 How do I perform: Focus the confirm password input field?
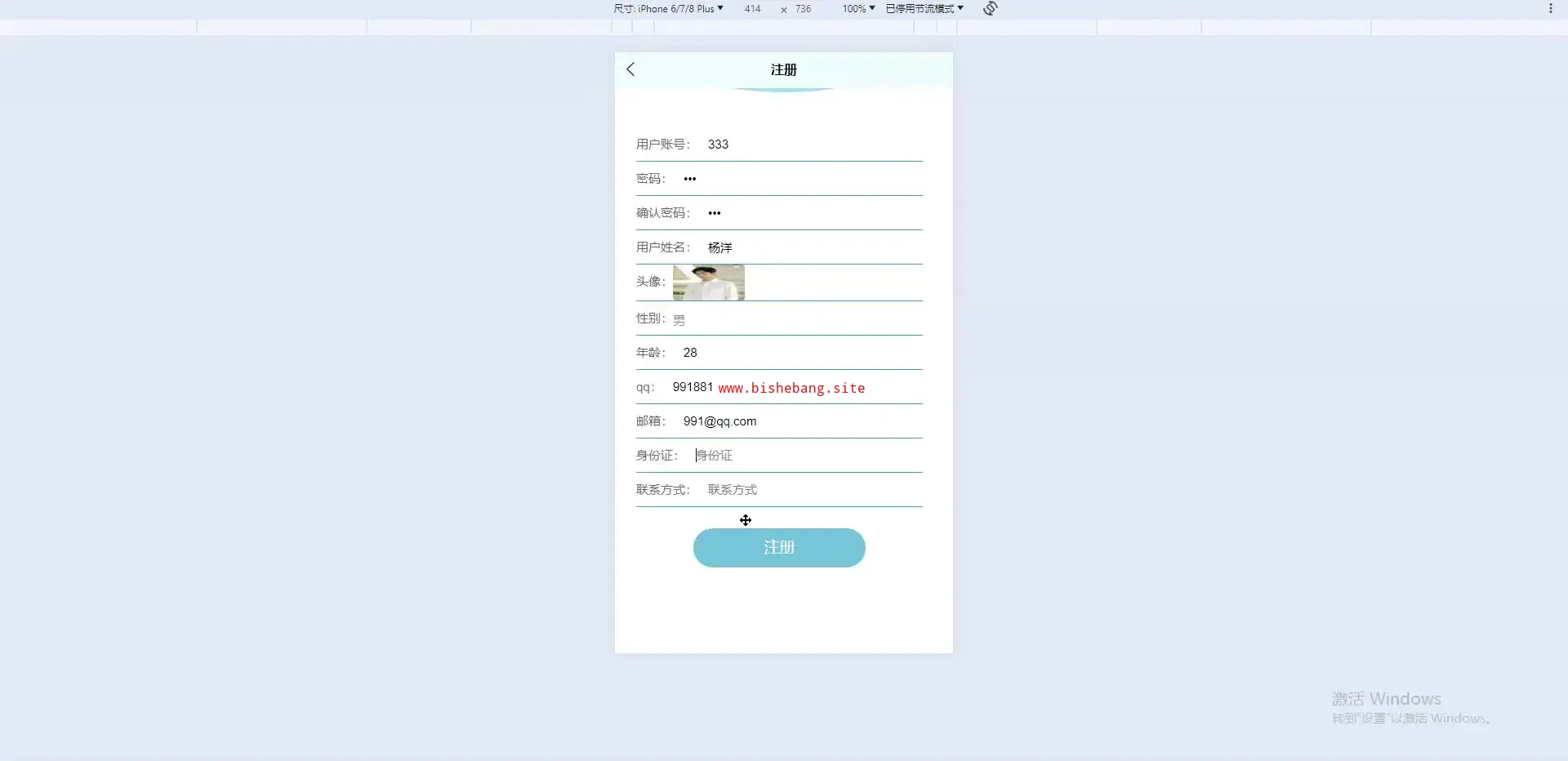(814, 213)
